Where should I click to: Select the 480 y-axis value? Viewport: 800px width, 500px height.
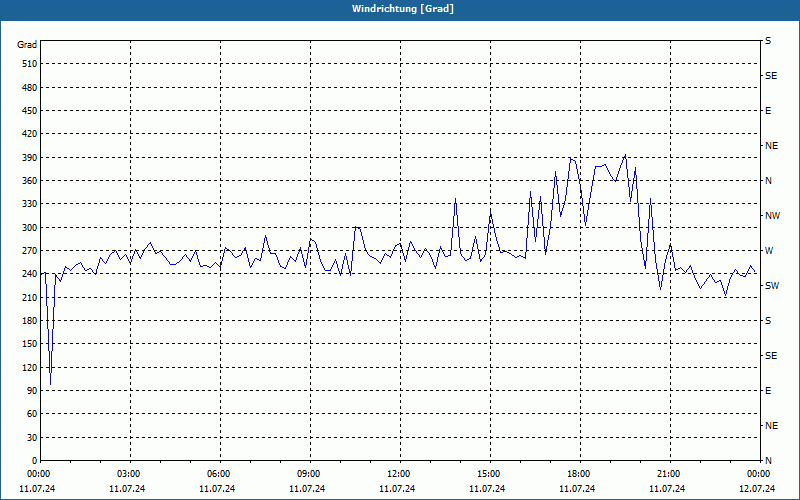click(29, 87)
